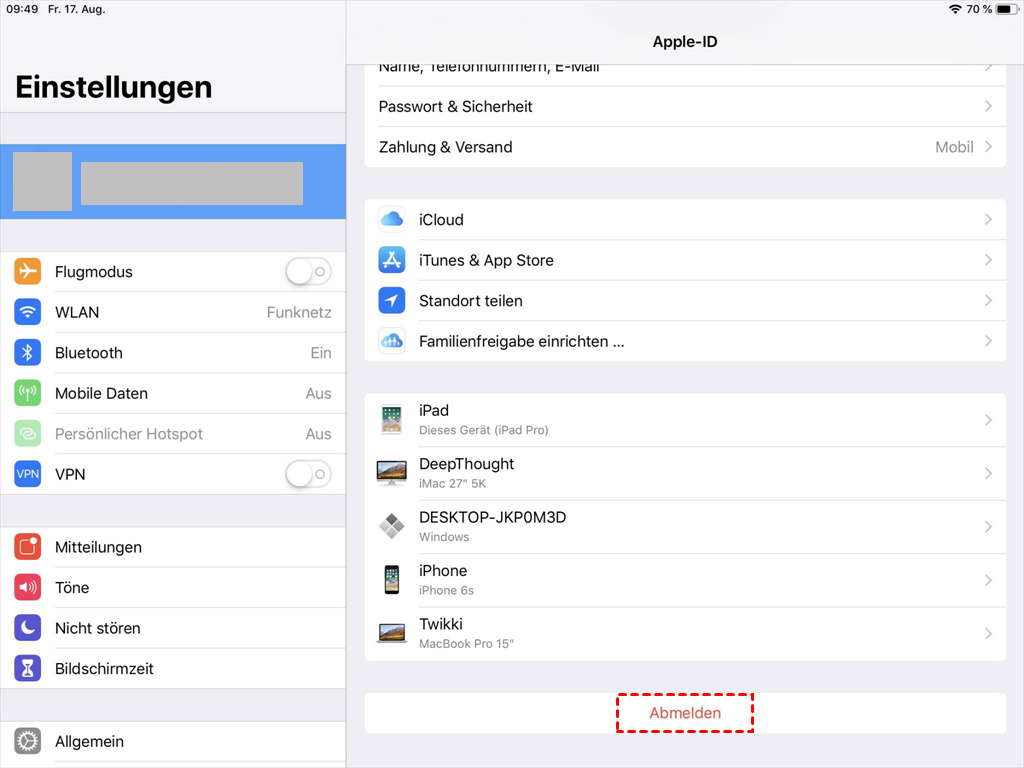Tap the Bluetooth icon in sidebar
The width and height of the screenshot is (1024, 768).
coord(28,353)
